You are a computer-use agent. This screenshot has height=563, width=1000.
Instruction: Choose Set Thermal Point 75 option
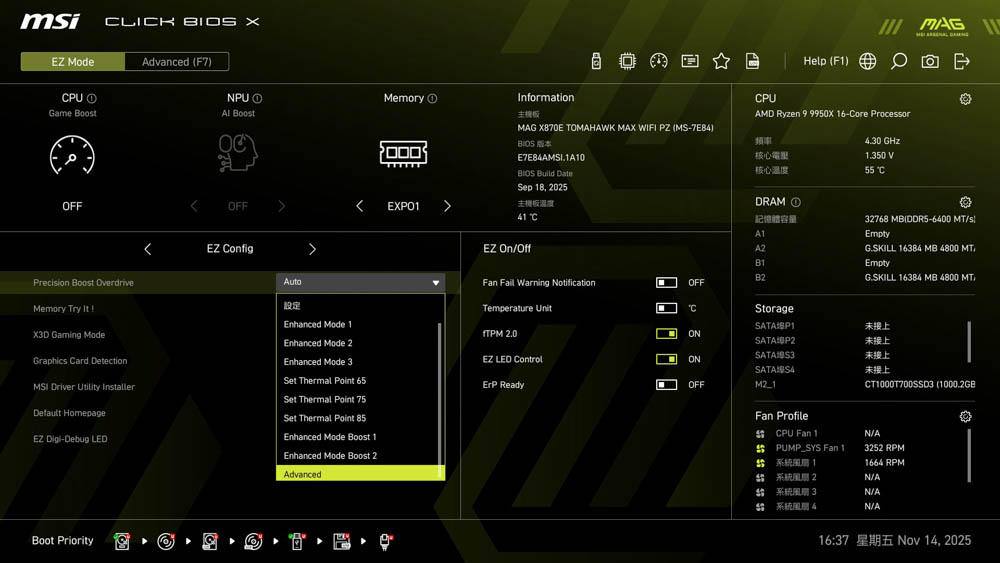pos(325,399)
